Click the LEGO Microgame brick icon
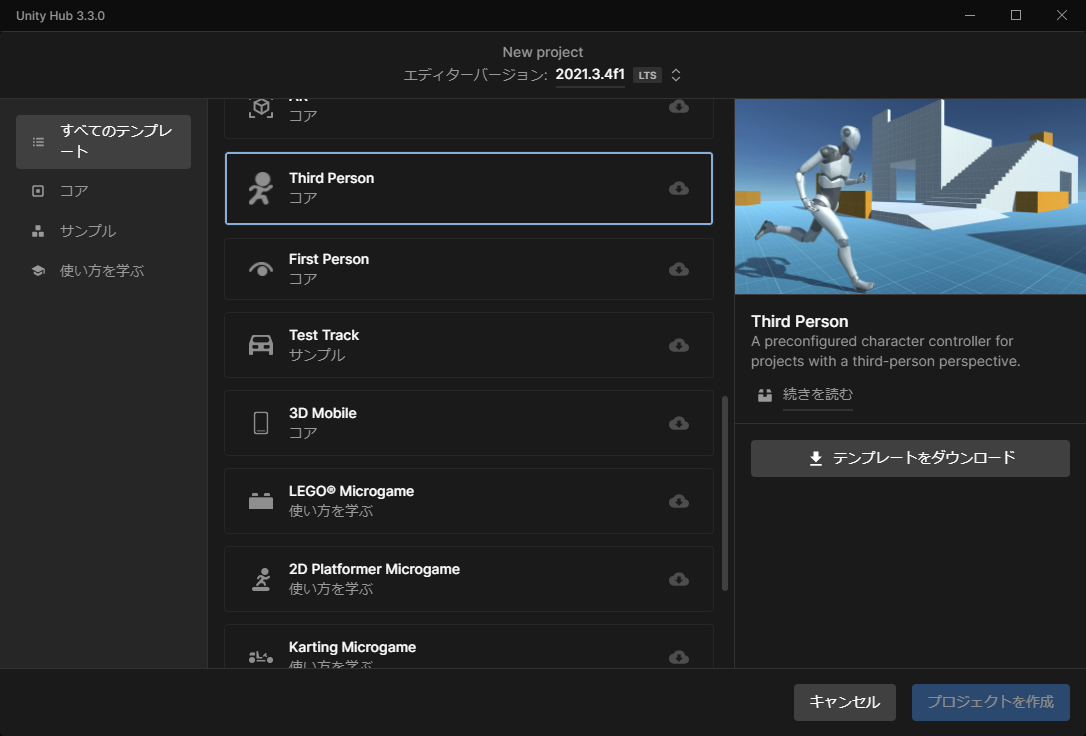 pyautogui.click(x=260, y=501)
